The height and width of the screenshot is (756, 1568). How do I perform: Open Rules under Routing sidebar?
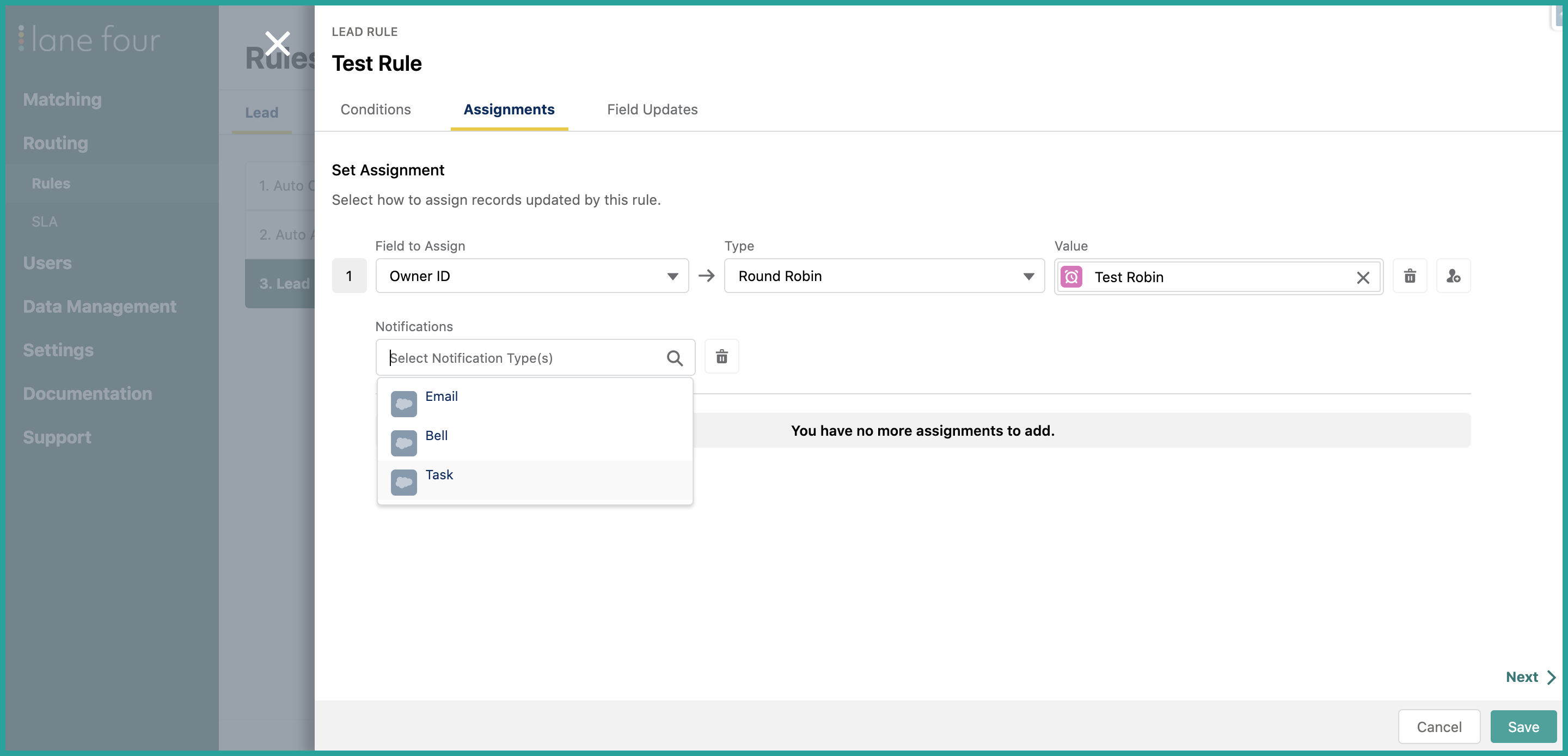51,184
